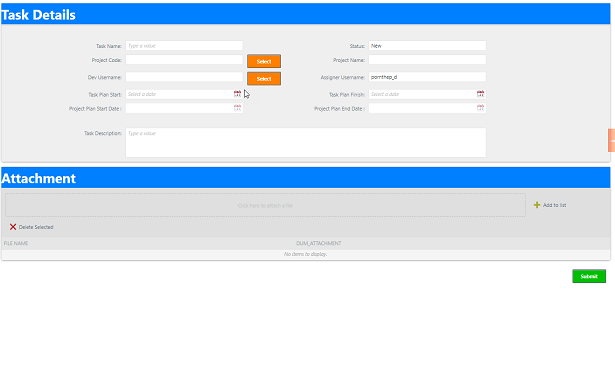The height and width of the screenshot is (384, 615).
Task: Expand the orange side panel tab
Action: click(x=611, y=140)
